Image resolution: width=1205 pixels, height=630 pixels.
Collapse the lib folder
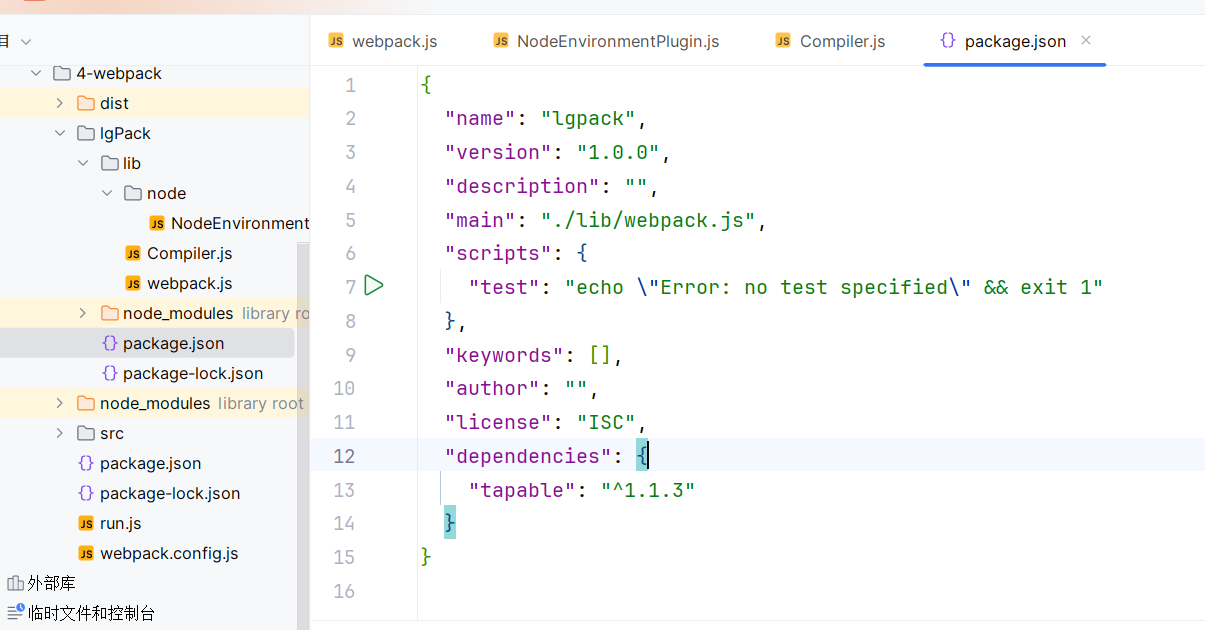click(83, 163)
